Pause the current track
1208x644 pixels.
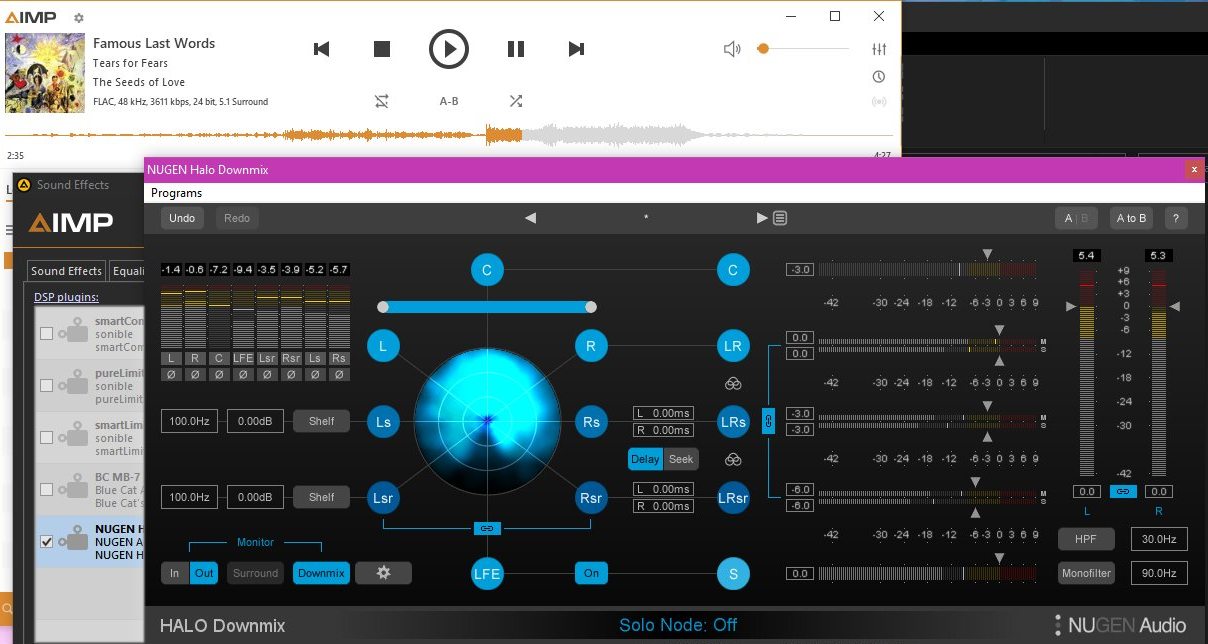pyautogui.click(x=516, y=48)
